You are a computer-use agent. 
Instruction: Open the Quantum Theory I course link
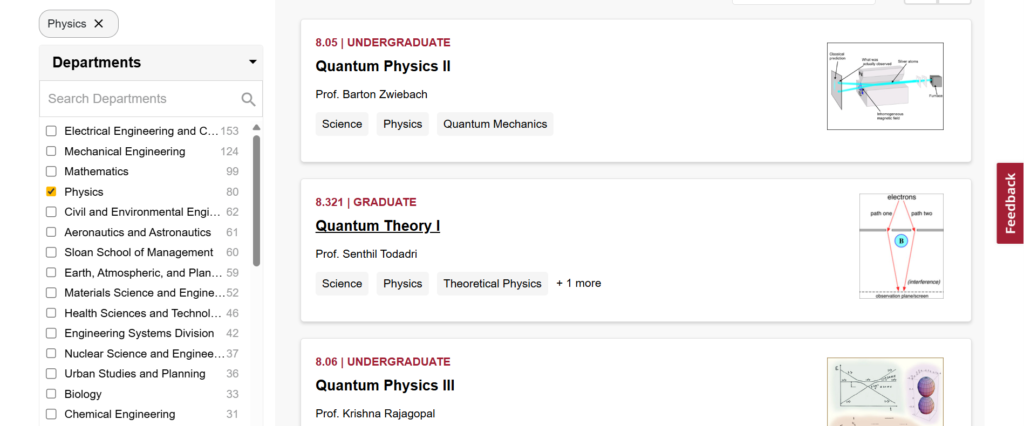click(x=377, y=226)
